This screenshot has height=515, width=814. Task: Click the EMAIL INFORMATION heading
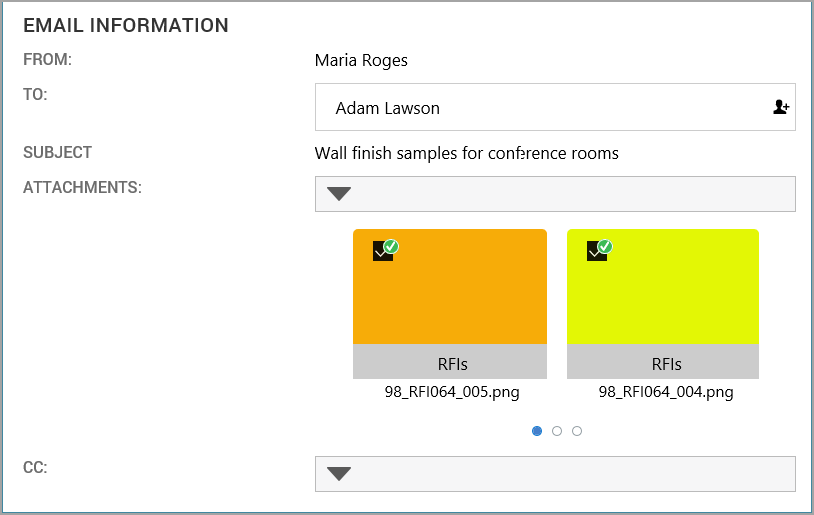pyautogui.click(x=126, y=25)
